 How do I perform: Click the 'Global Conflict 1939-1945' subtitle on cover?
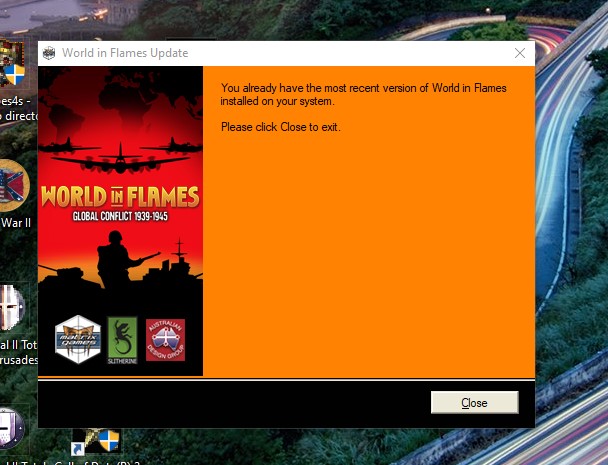click(x=120, y=216)
